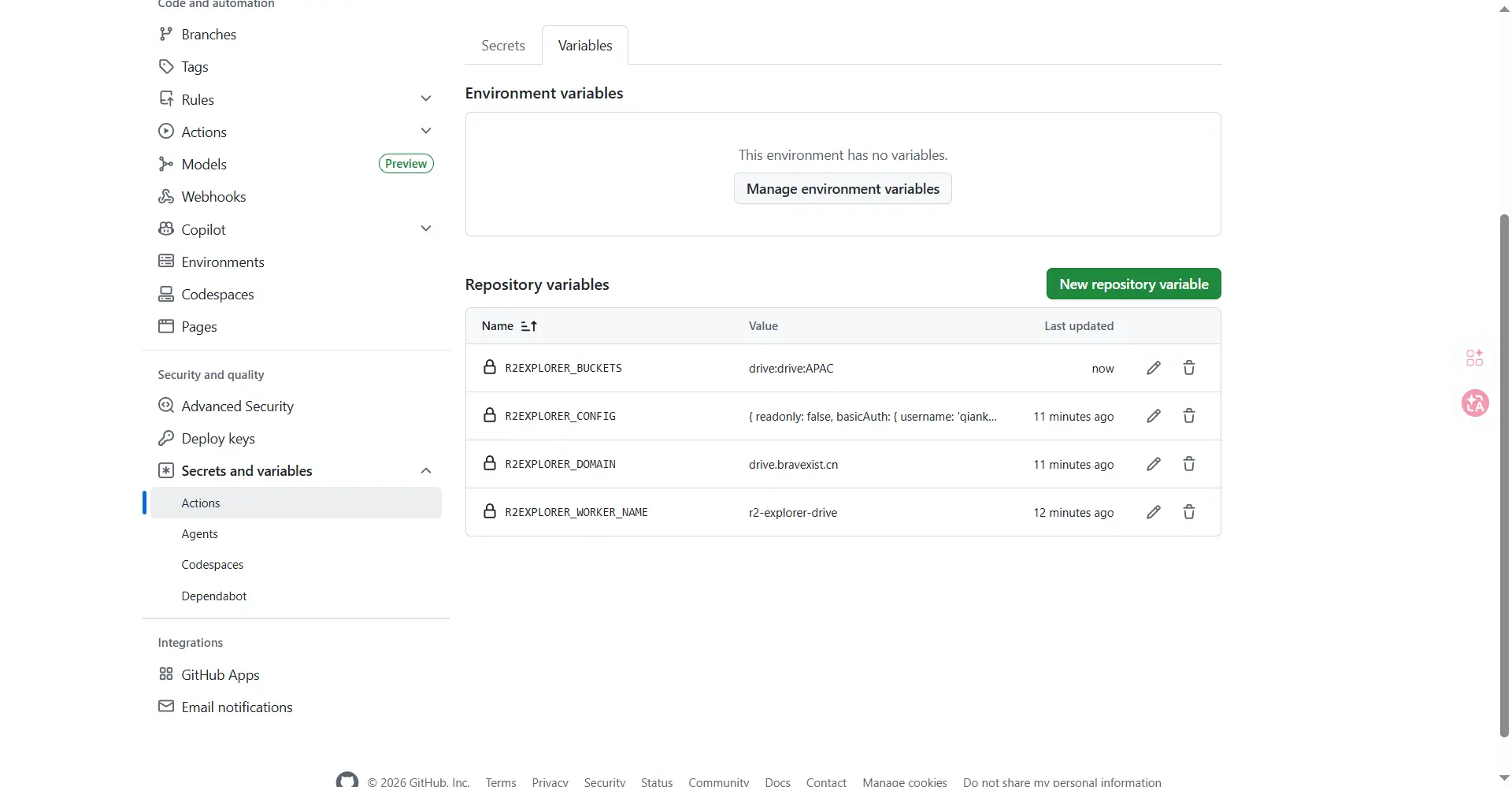Click the Rules icon in sidebar
The image size is (1512, 787).
(165, 98)
